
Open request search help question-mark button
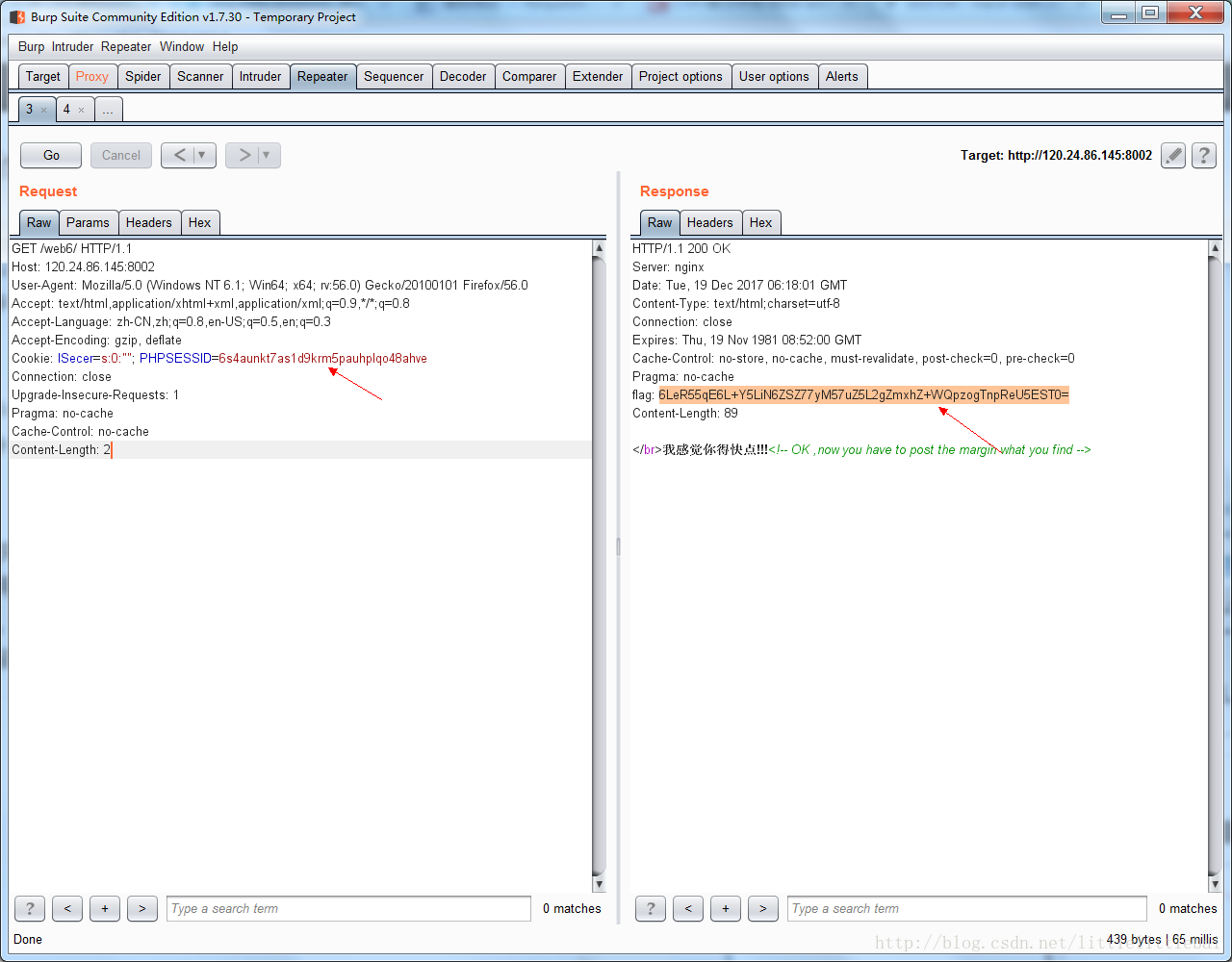[x=30, y=908]
